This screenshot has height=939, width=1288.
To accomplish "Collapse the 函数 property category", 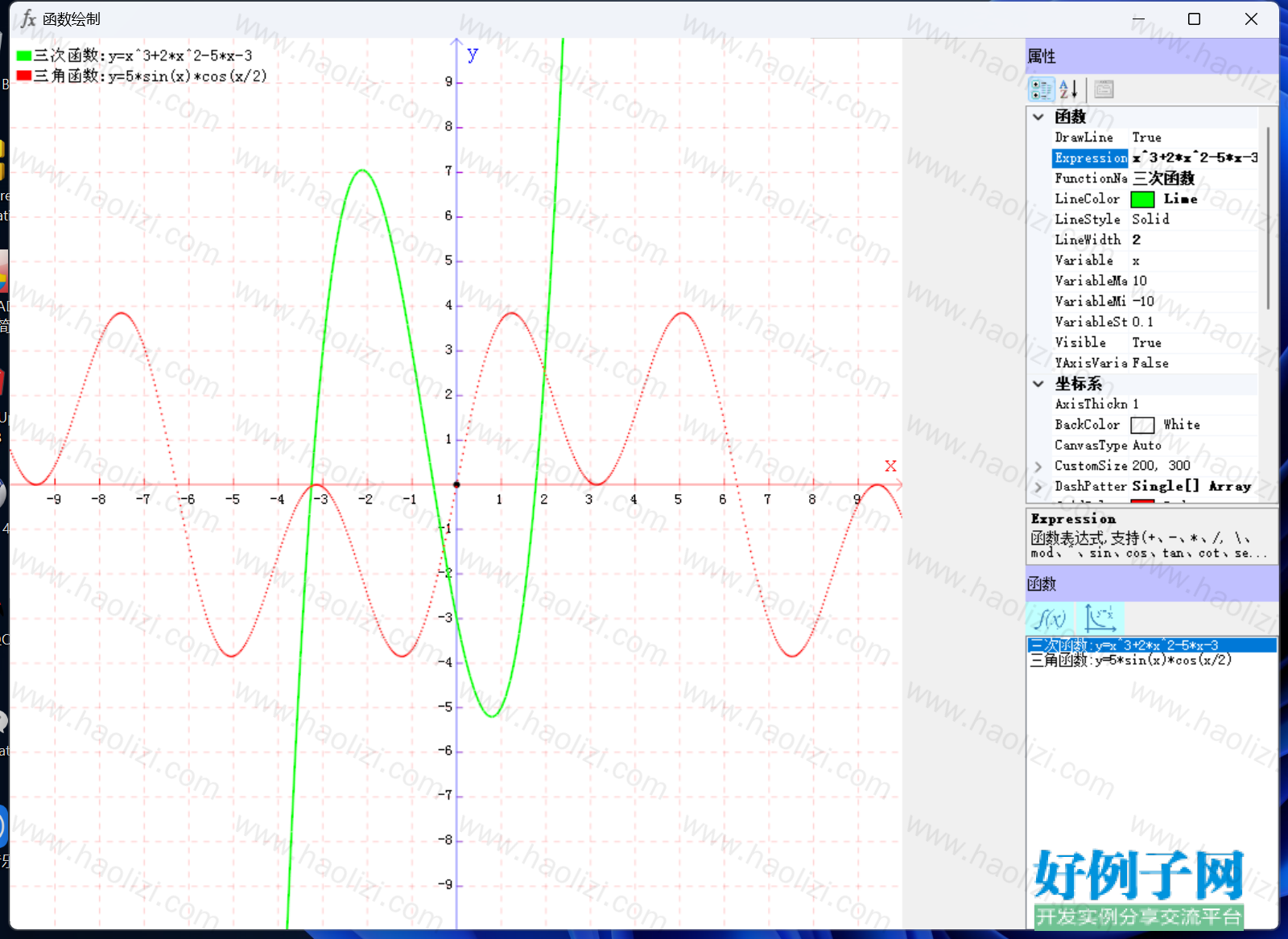I will click(1038, 117).
